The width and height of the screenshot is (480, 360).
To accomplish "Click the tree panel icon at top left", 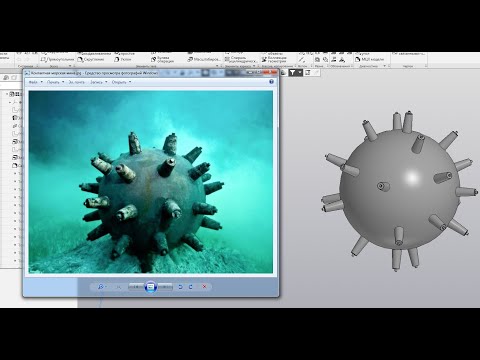I will pyautogui.click(x=6, y=78).
